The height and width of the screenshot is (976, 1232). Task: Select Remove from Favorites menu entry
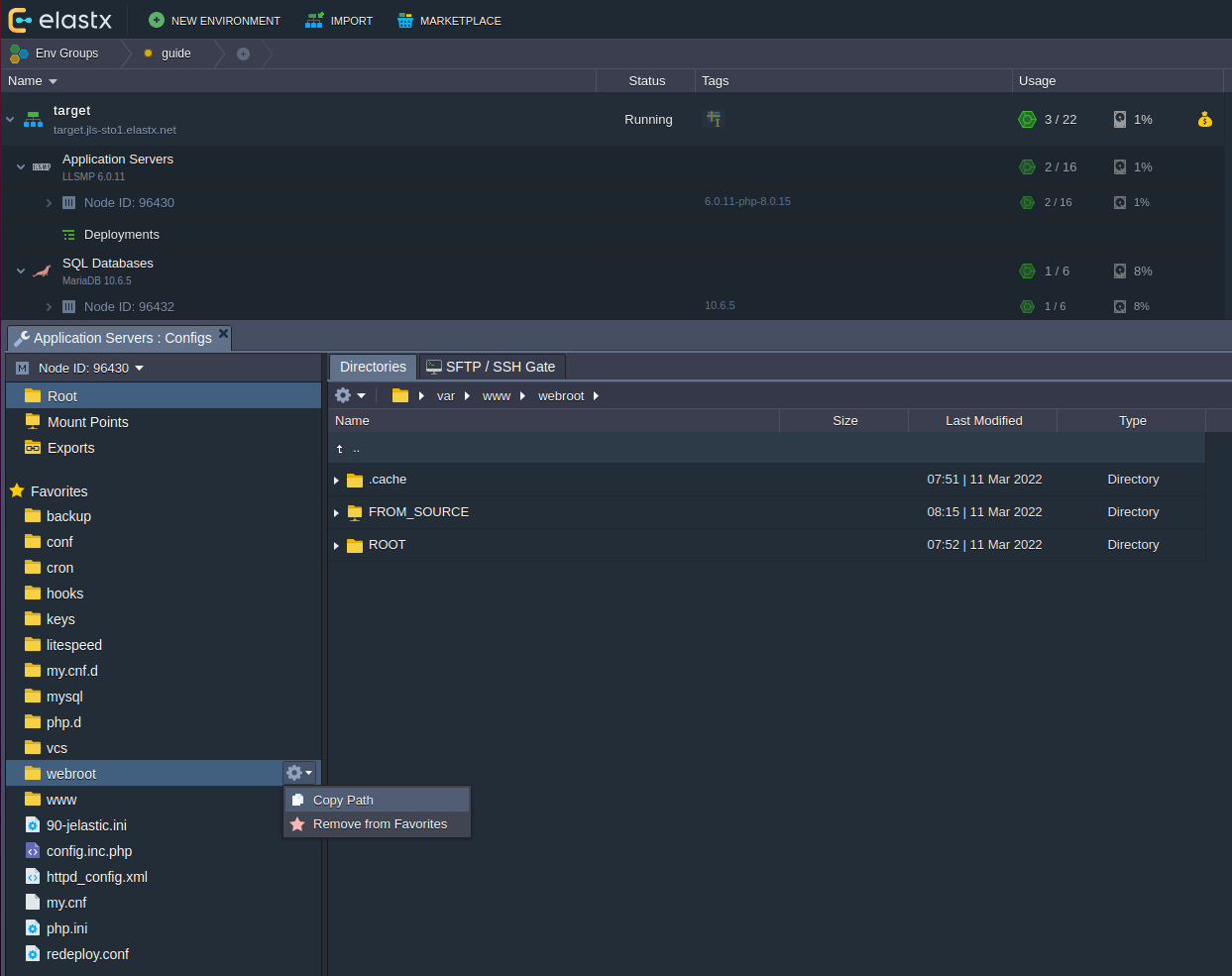click(380, 823)
